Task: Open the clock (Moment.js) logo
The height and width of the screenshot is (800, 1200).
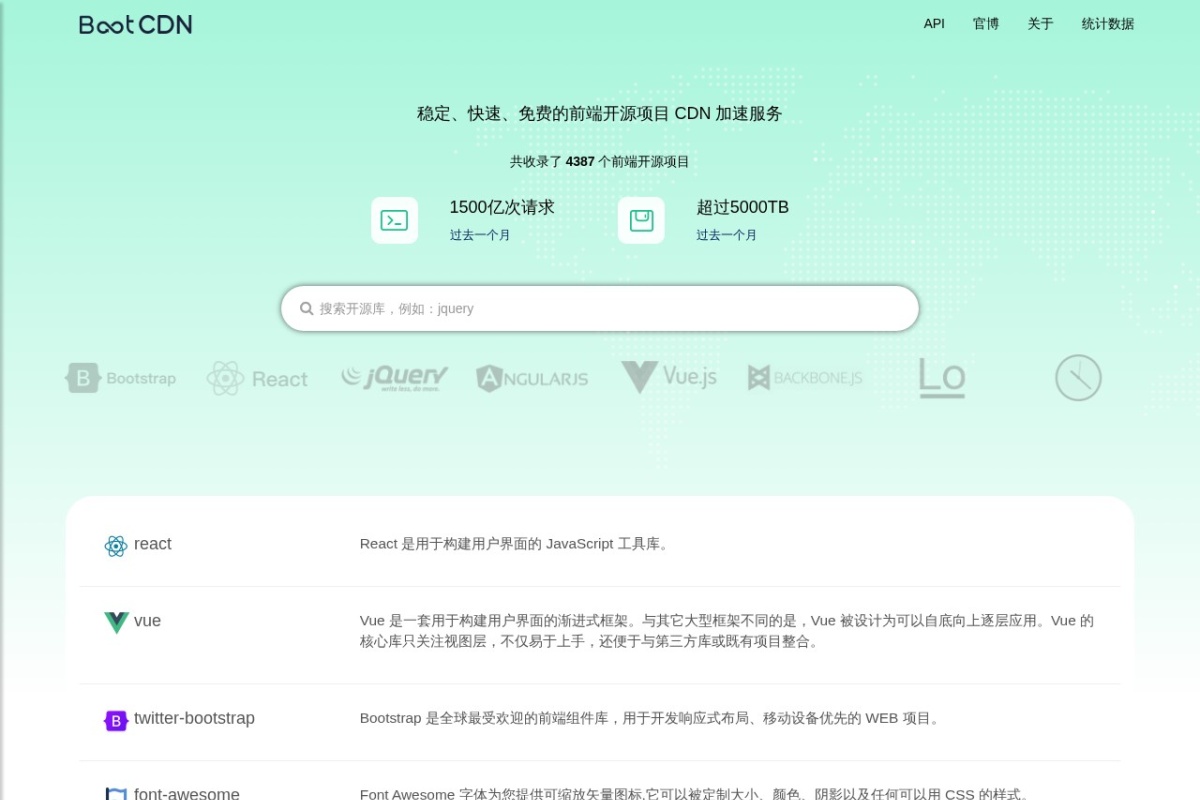Action: [x=1078, y=378]
